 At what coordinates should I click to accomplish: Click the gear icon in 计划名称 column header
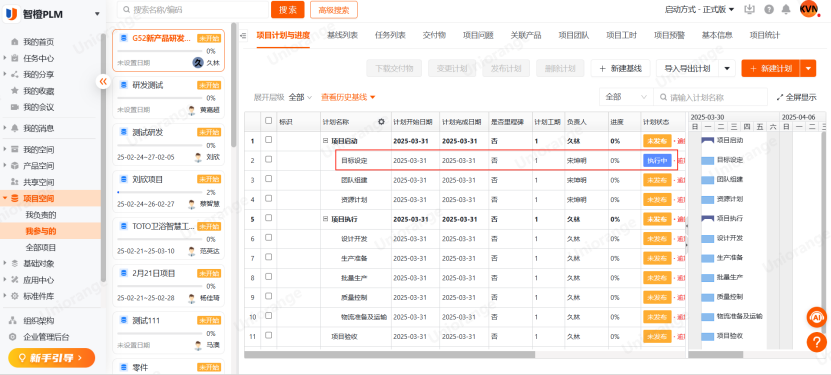point(381,122)
